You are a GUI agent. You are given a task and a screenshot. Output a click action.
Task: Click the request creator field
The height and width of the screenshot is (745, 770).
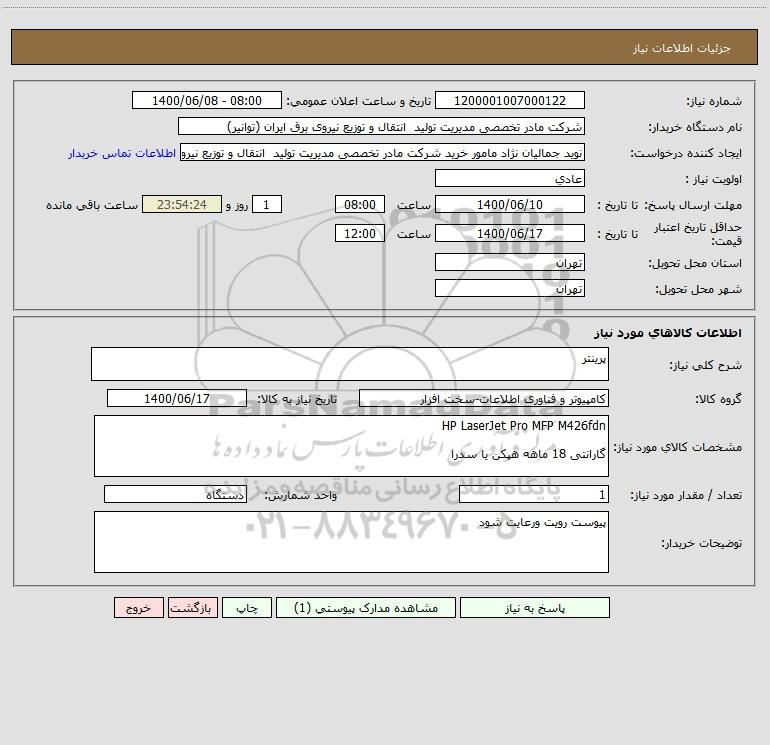coord(383,153)
